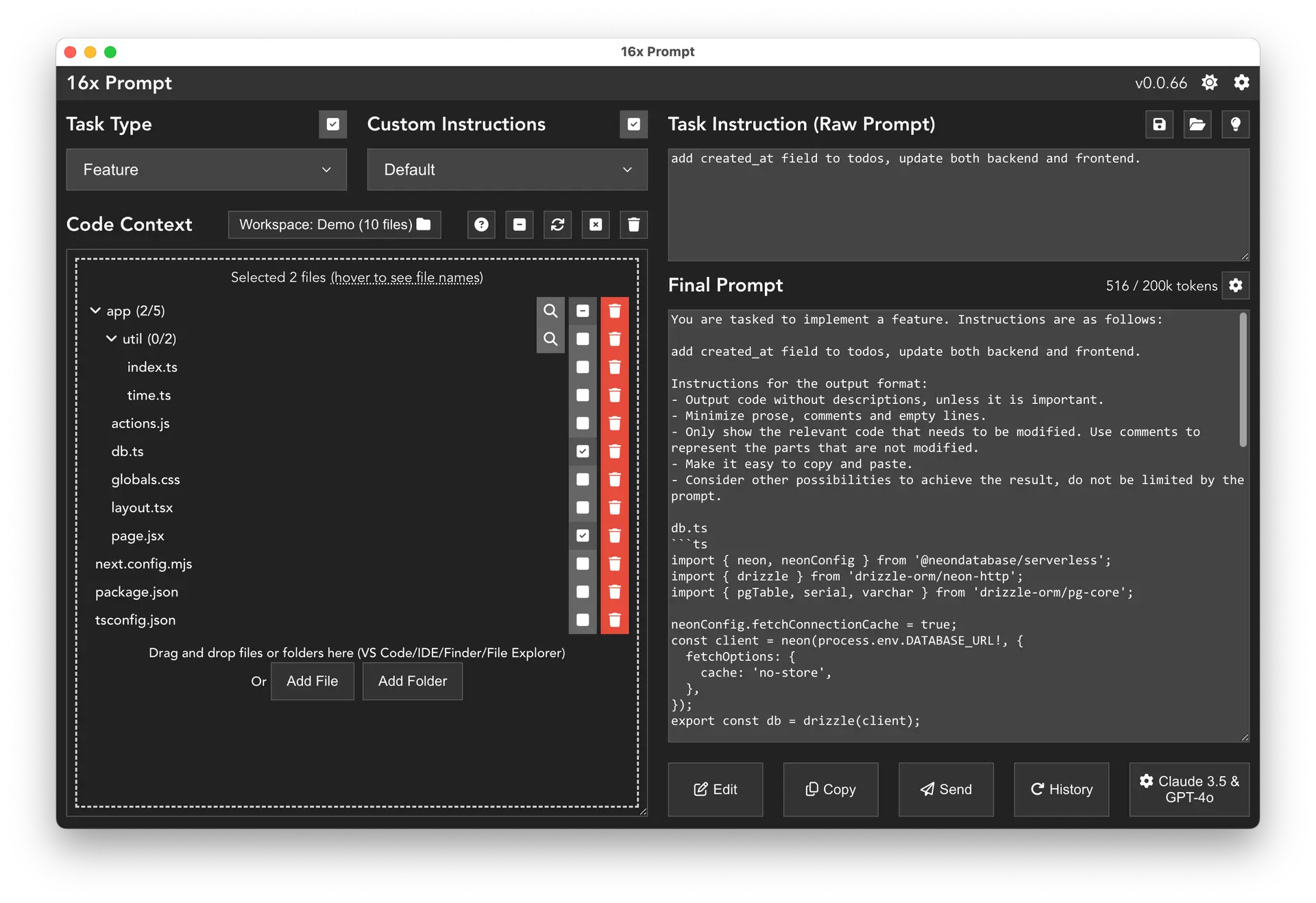Open app settings gear in header
This screenshot has height=903, width=1316.
pyautogui.click(x=1241, y=83)
